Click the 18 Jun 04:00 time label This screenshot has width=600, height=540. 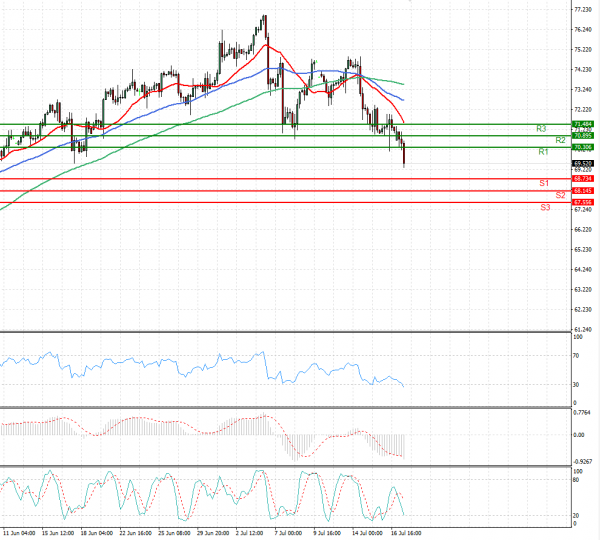pos(96,533)
